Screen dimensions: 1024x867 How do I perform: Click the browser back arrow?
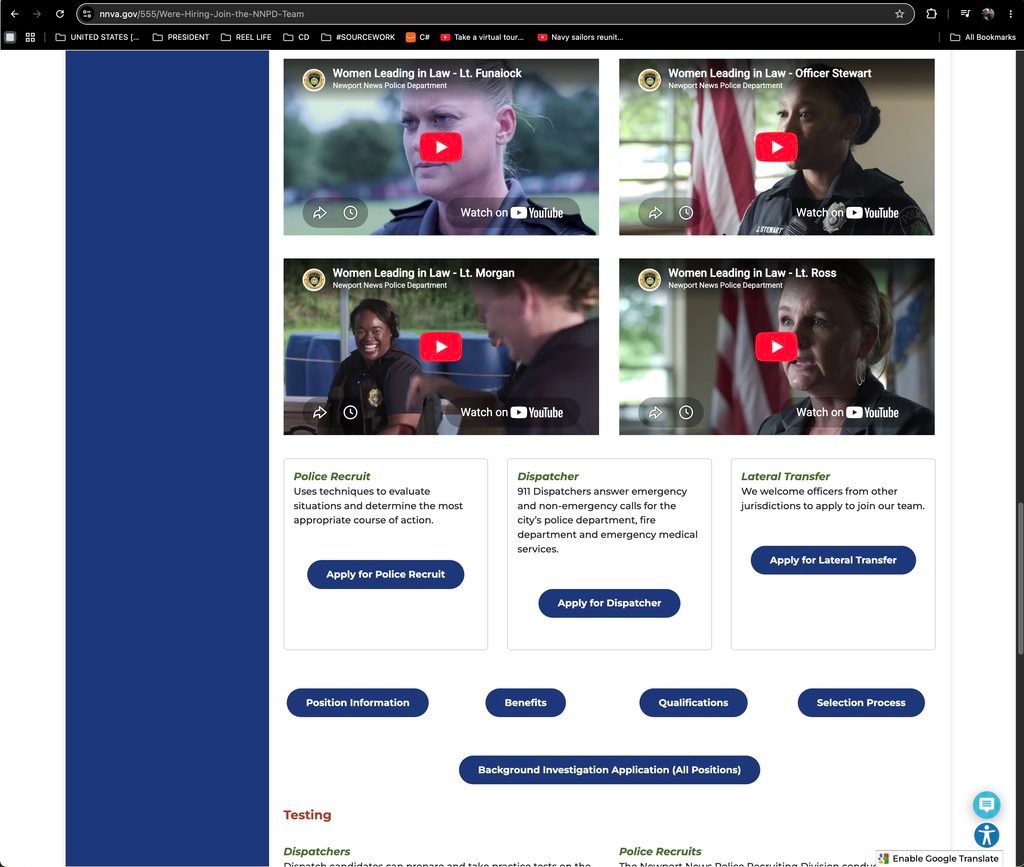(14, 14)
